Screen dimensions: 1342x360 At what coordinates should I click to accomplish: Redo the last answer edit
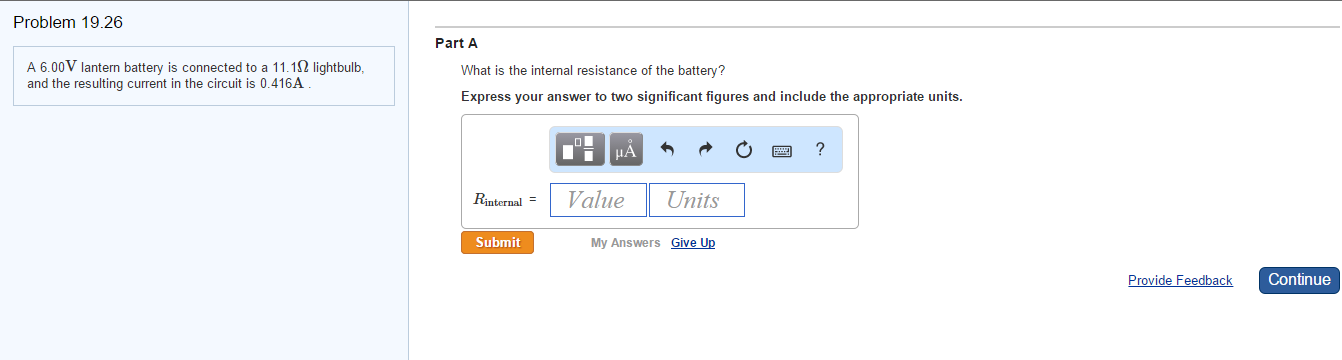coord(705,150)
